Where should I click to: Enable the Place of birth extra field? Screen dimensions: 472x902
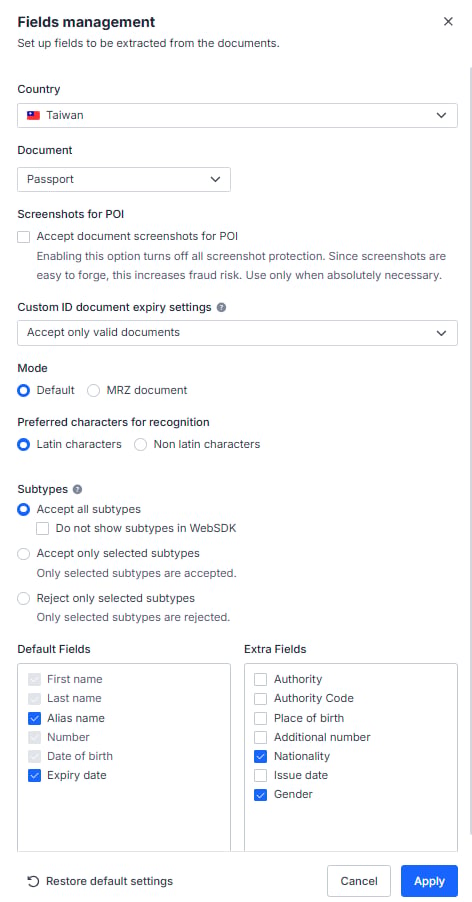click(x=260, y=718)
